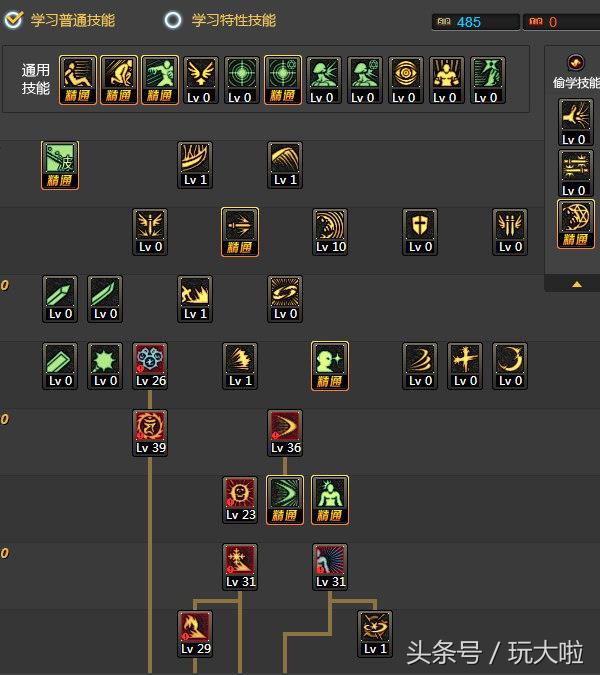This screenshot has width=600, height=675.
Task: Select the mastered pentagram stolen skill
Action: click(576, 224)
